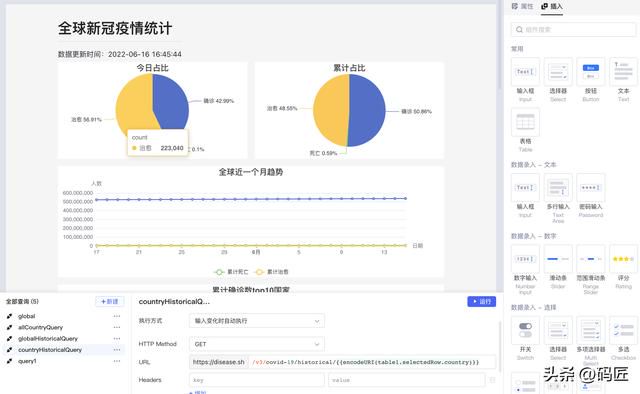
Task: Switch to the 插入 insert tab
Action: 552,7
